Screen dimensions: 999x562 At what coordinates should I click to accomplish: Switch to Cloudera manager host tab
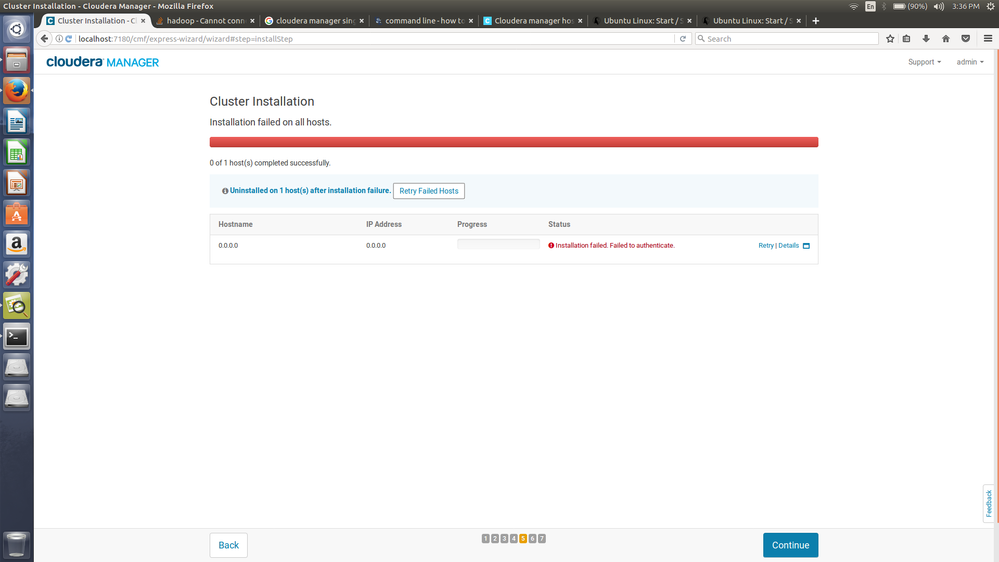coord(533,21)
